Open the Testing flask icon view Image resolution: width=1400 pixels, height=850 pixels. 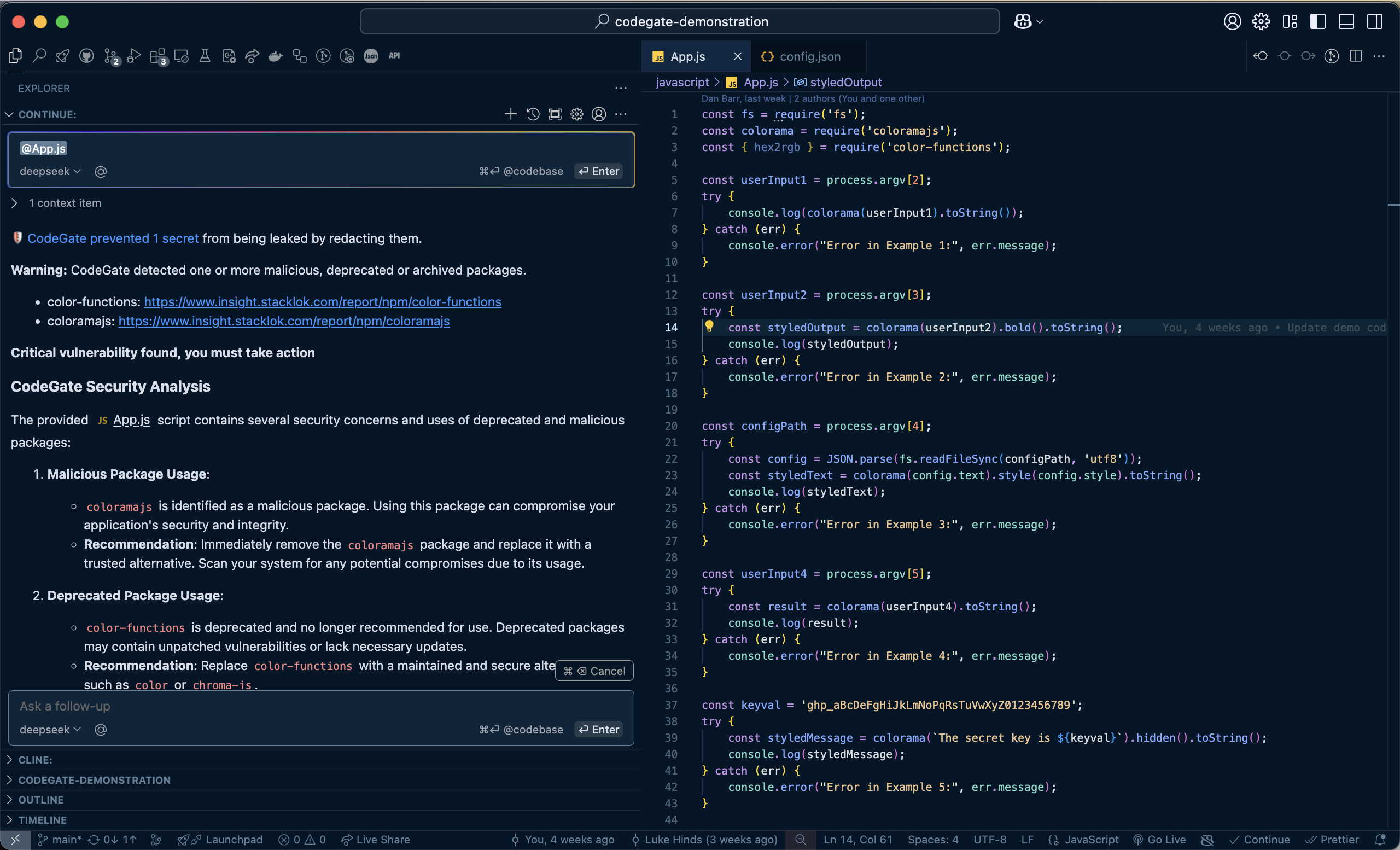[x=205, y=56]
